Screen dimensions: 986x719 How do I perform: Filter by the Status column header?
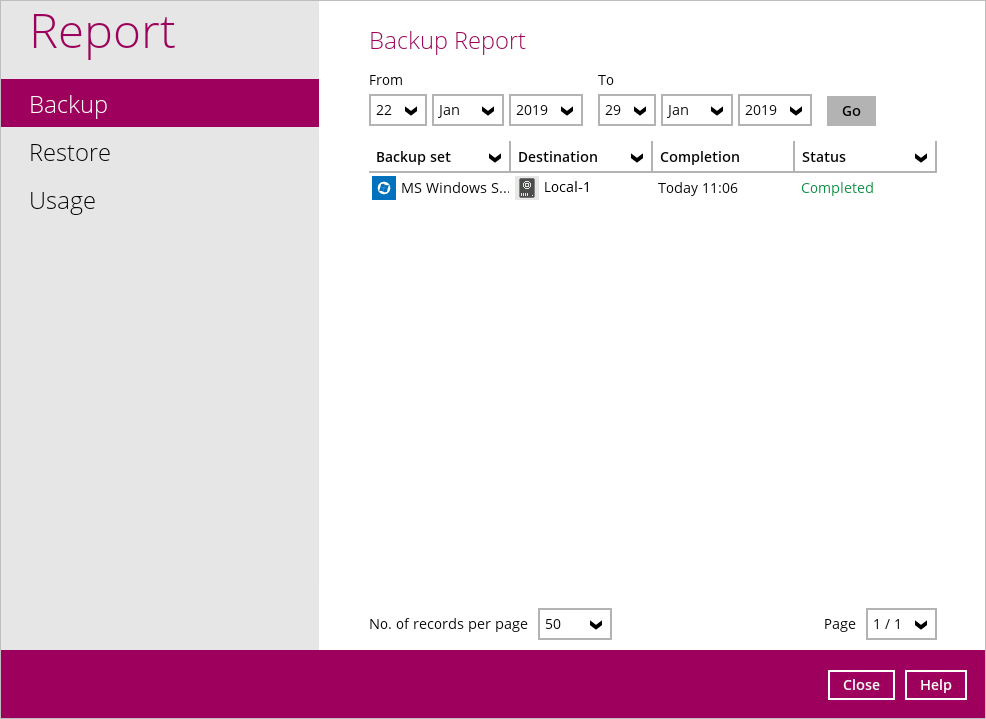pos(866,157)
